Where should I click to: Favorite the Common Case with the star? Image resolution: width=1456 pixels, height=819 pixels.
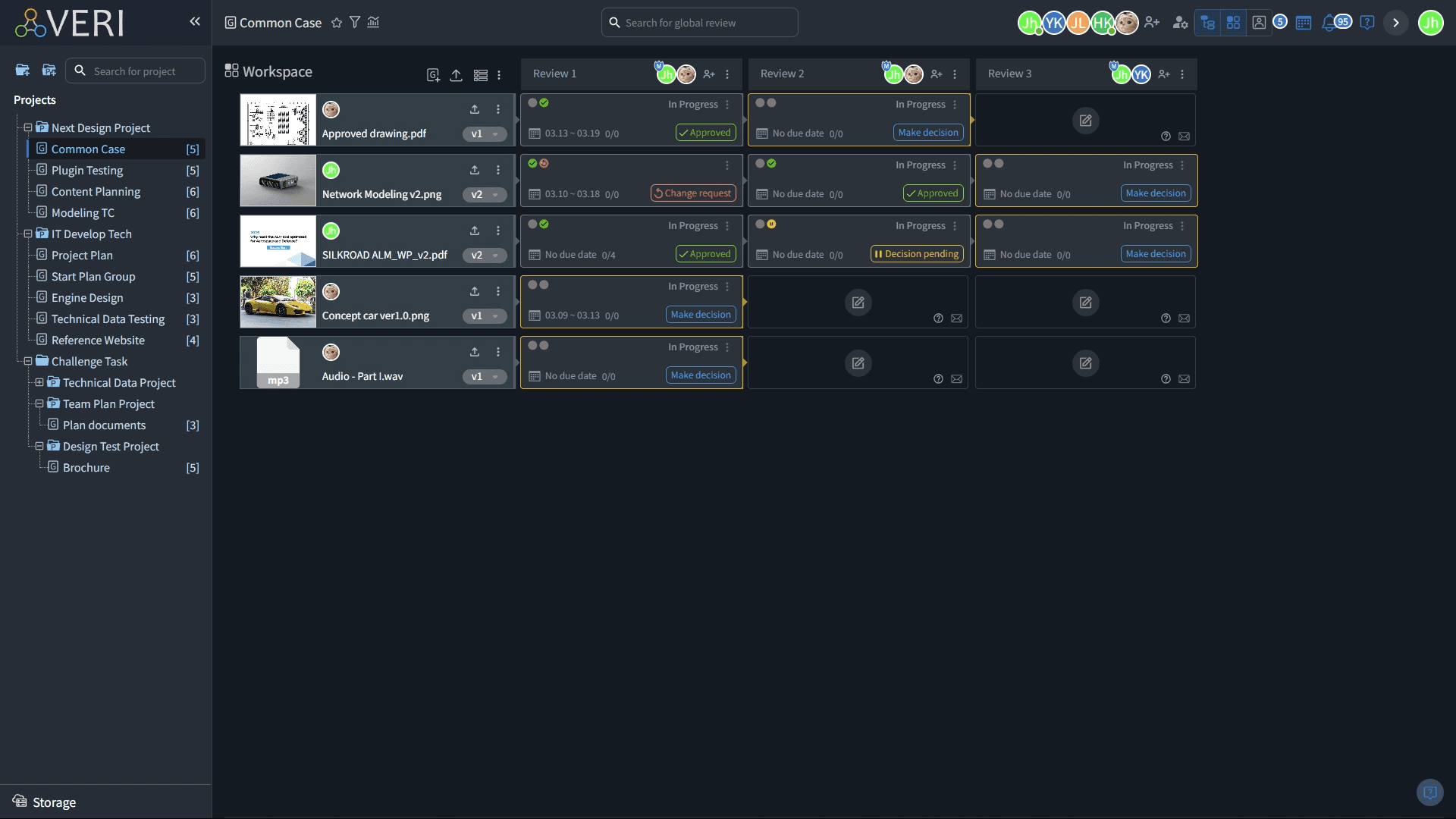pyautogui.click(x=336, y=23)
